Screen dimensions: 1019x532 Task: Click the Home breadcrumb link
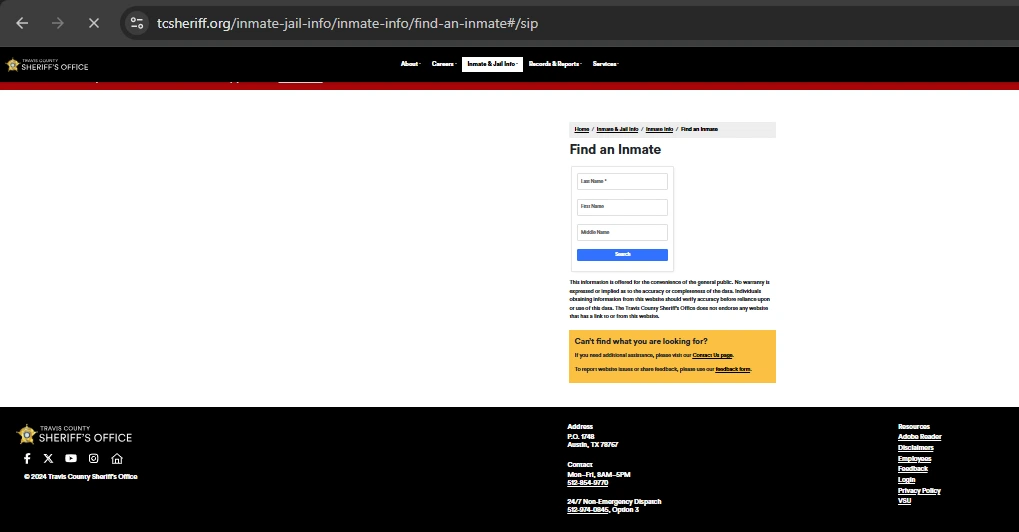(582, 129)
